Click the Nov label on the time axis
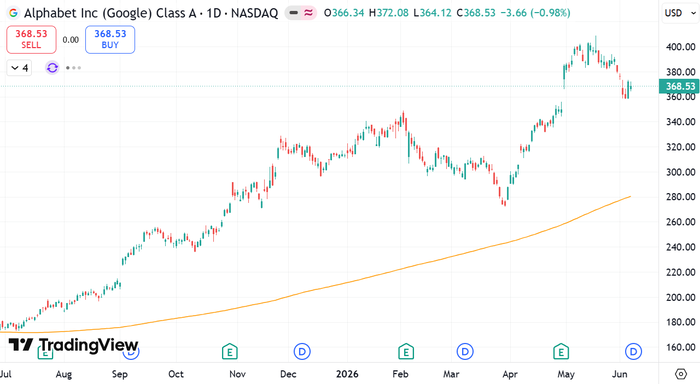 [x=237, y=374]
